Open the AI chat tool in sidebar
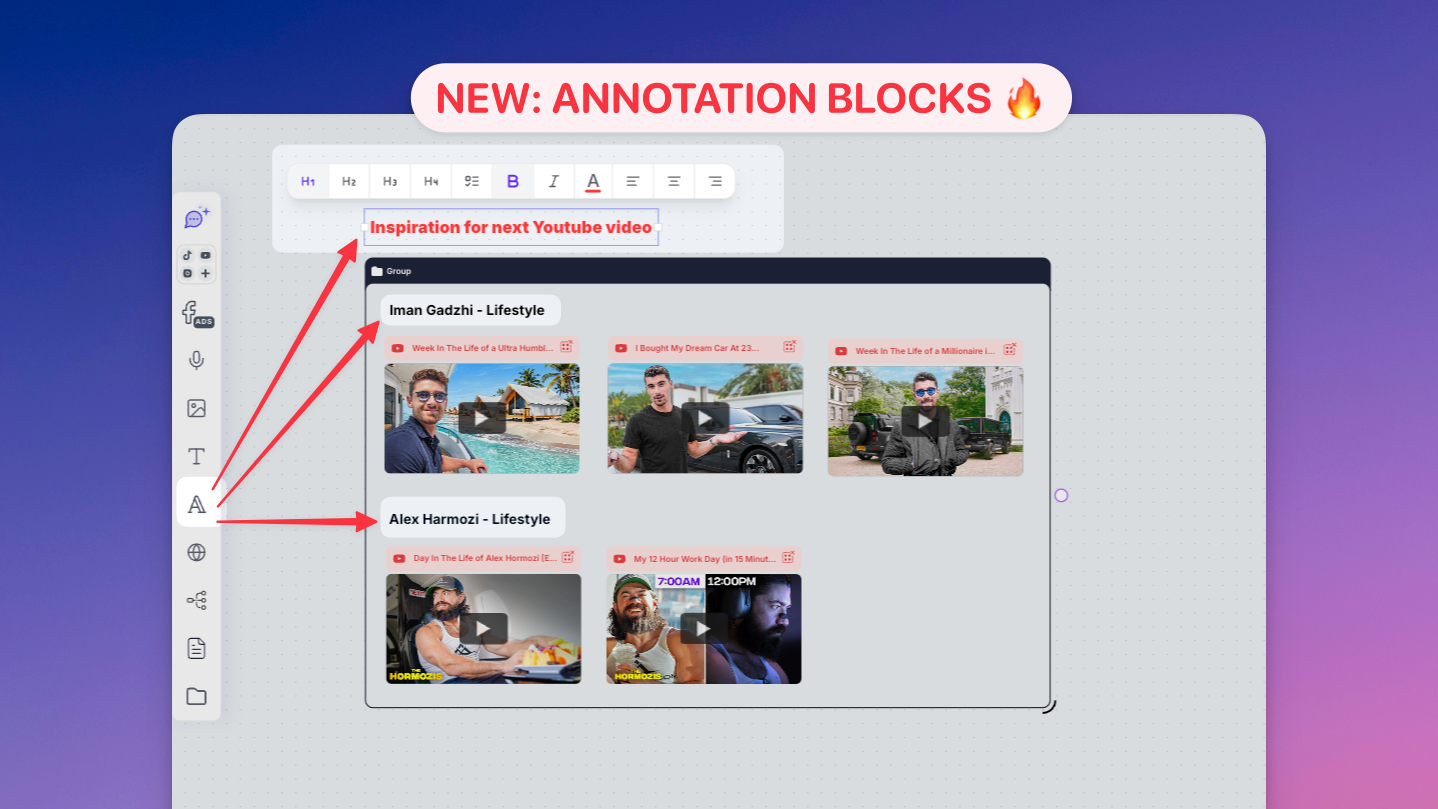The image size is (1438, 809). 196,218
